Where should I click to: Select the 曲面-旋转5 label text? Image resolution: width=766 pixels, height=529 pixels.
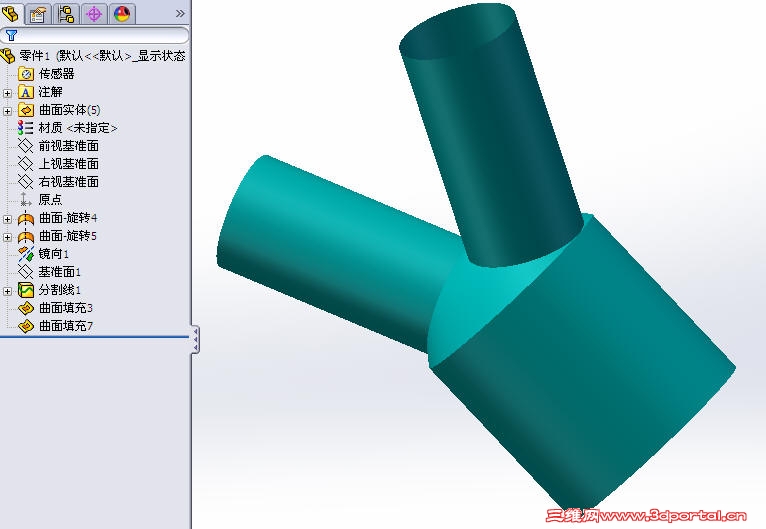pyautogui.click(x=68, y=236)
